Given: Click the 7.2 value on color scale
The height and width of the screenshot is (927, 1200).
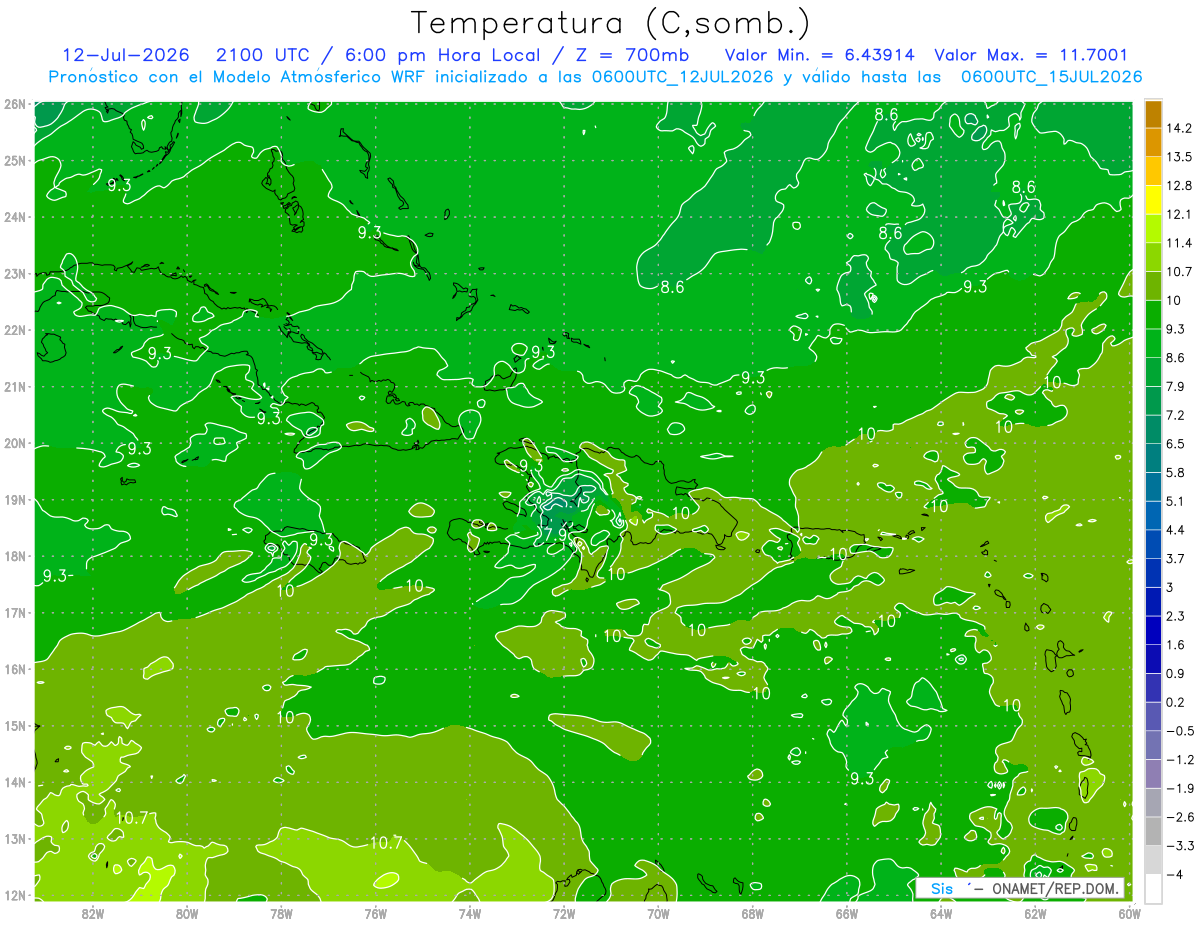Looking at the screenshot, I should click(1177, 415).
